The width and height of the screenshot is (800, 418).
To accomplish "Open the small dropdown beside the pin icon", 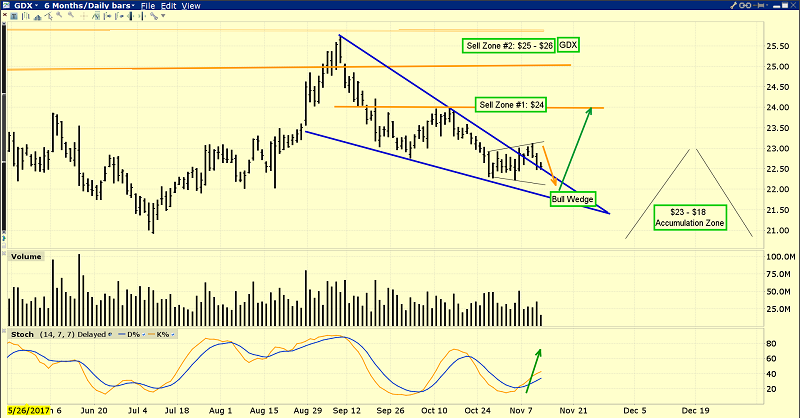I will (x=767, y=5).
